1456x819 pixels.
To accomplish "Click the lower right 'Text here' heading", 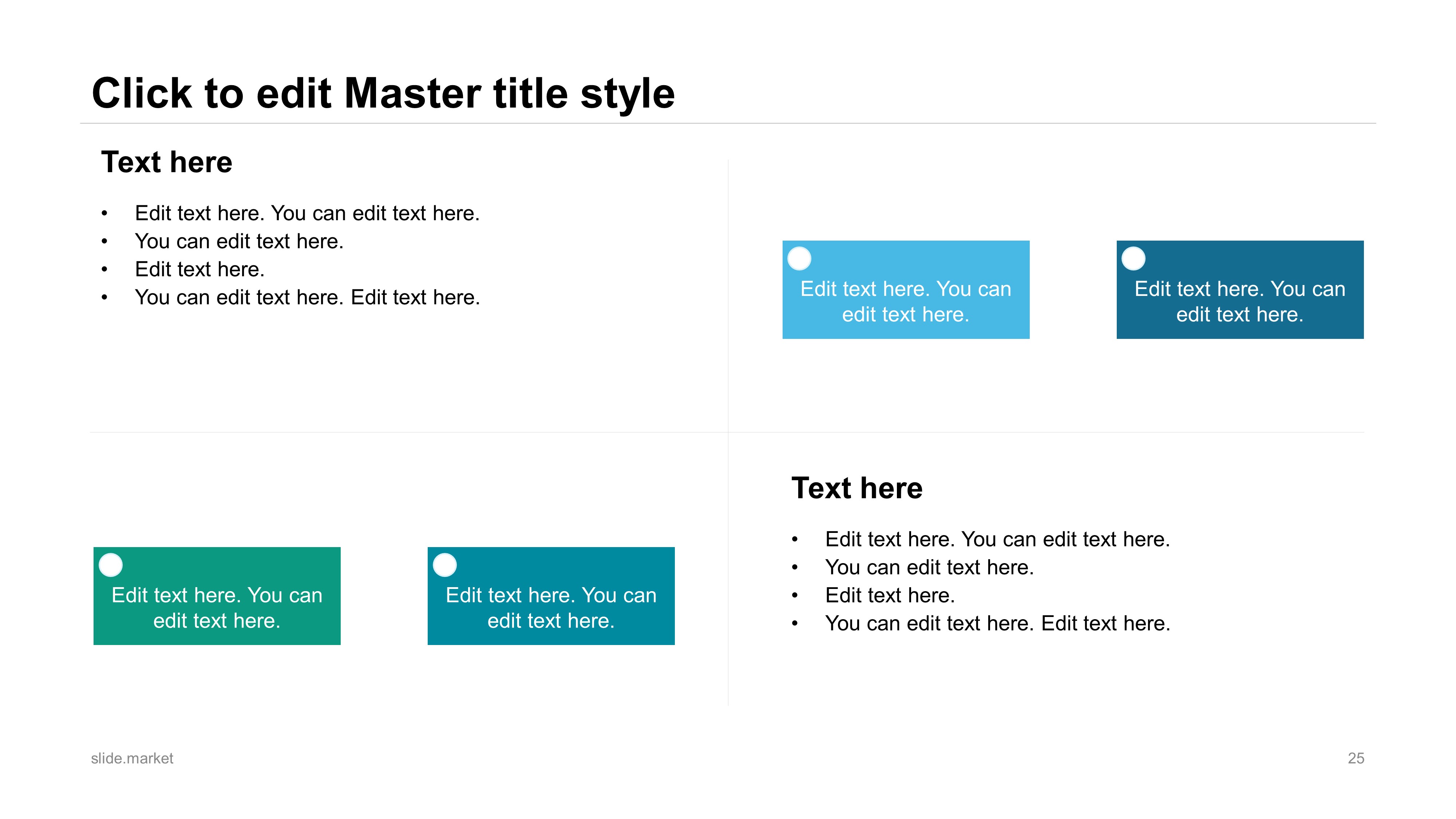I will tap(857, 488).
